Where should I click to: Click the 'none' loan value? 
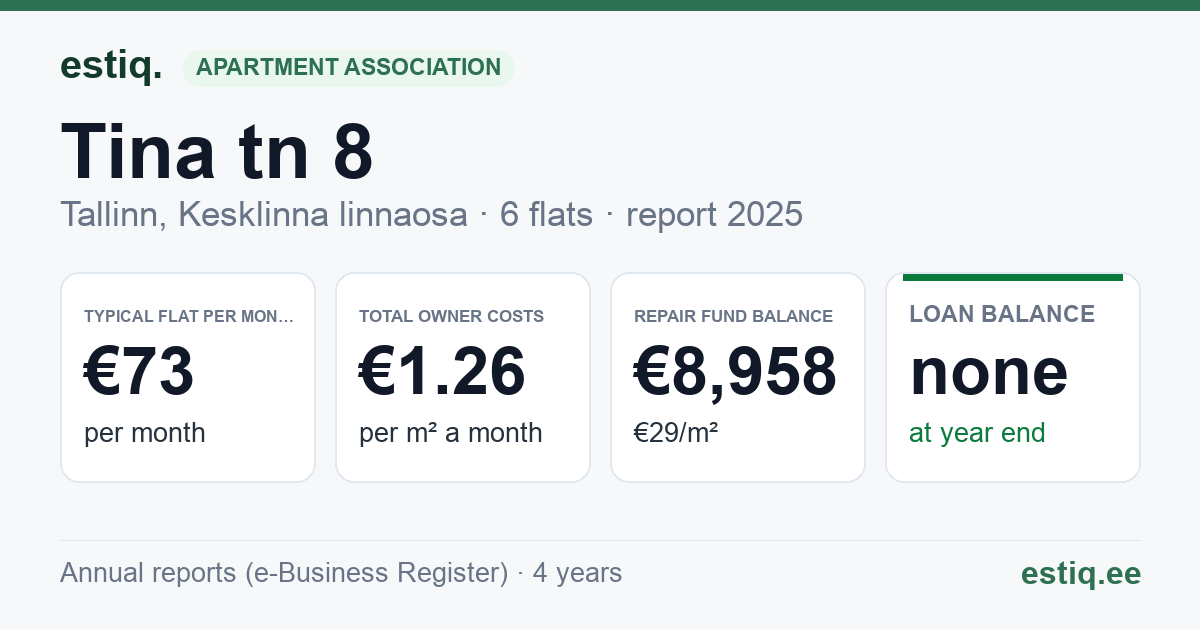[x=989, y=372]
